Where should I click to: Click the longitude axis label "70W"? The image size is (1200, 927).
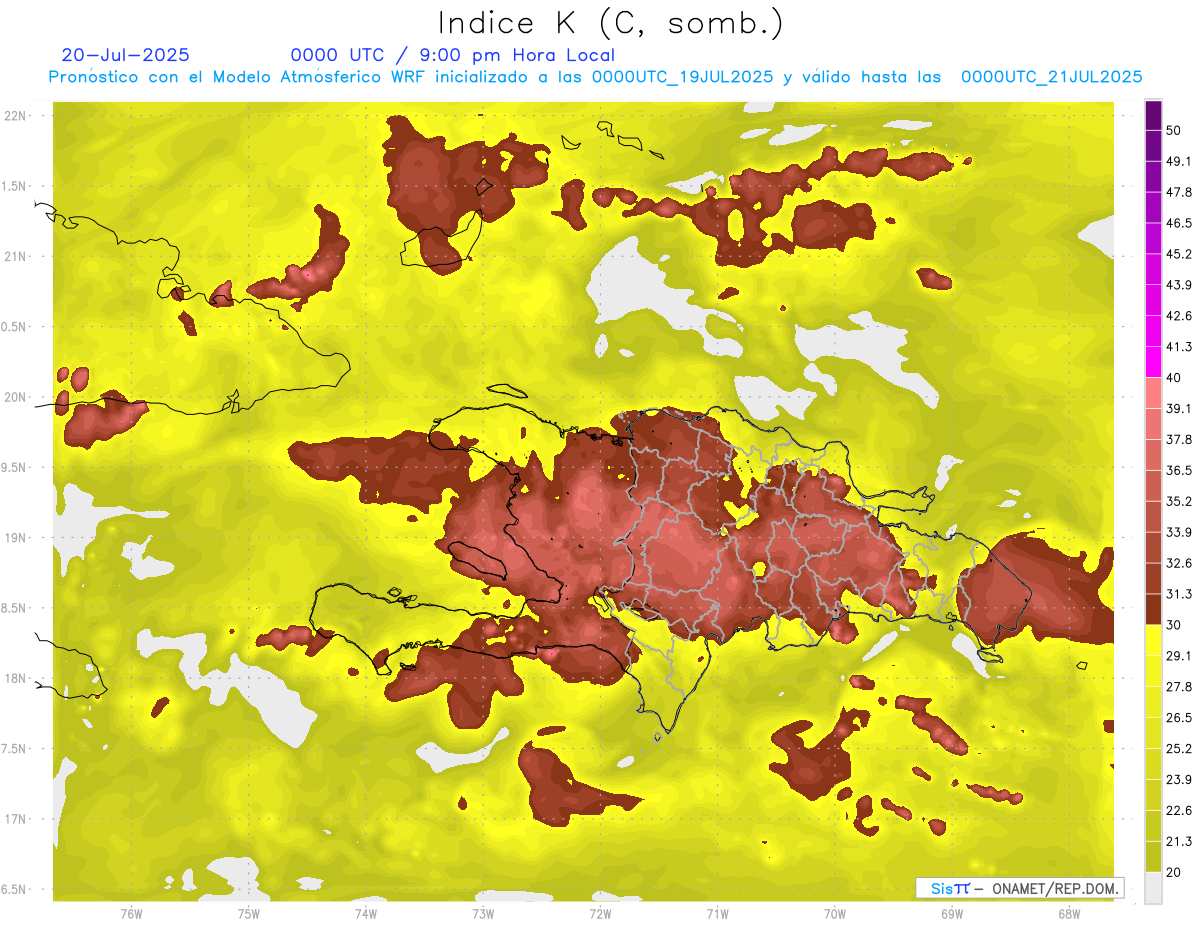[834, 914]
